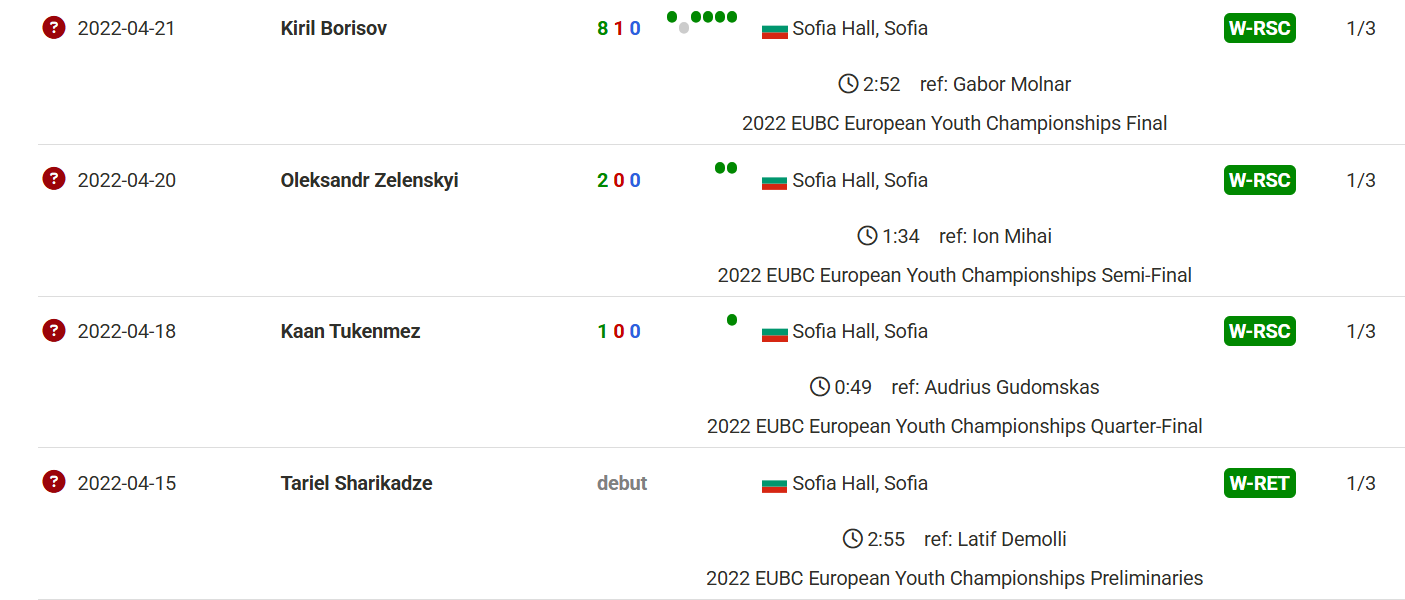Open Kiril Borisov's profile
The image size is (1405, 600).
coord(333,28)
